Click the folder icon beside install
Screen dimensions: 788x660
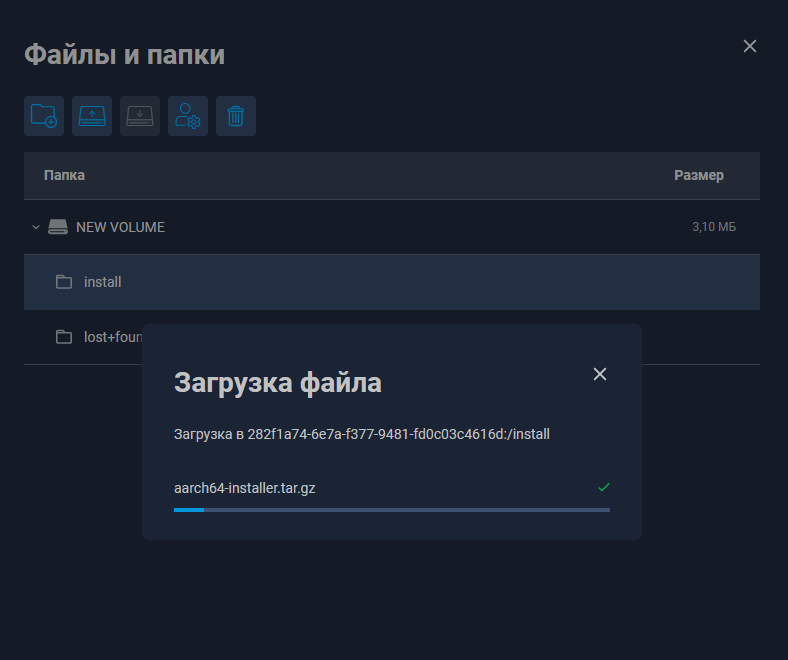(64, 282)
